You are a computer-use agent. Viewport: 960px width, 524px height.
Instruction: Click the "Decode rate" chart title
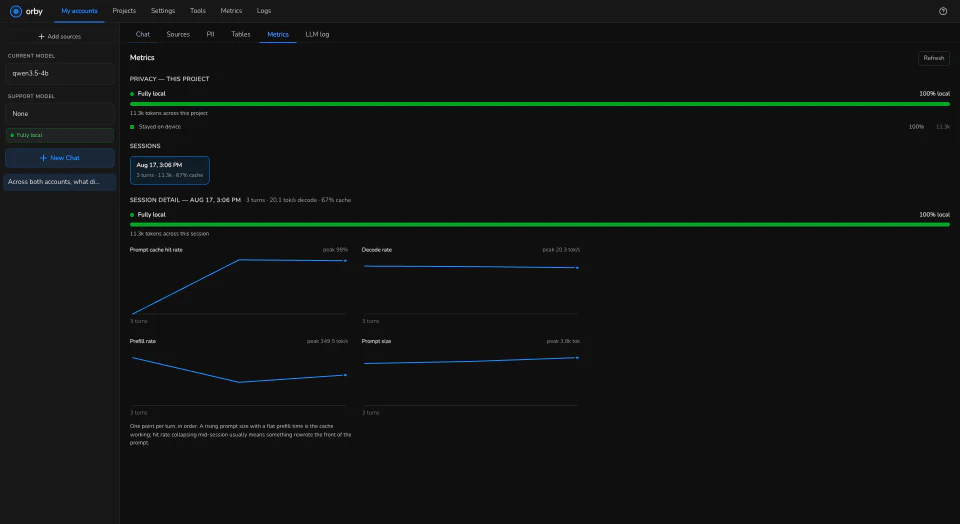click(x=377, y=250)
